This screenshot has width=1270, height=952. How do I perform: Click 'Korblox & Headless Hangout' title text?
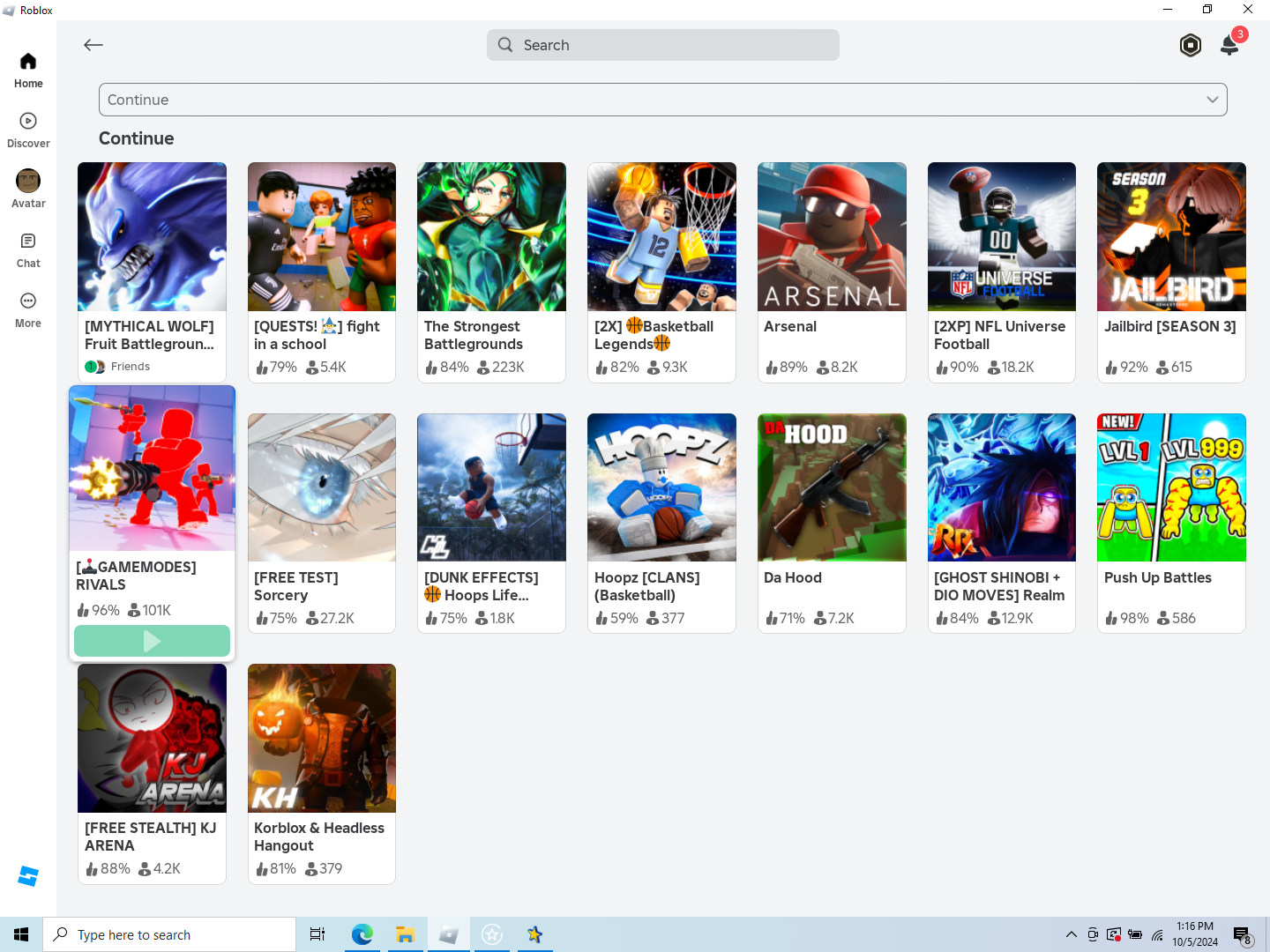click(x=319, y=837)
